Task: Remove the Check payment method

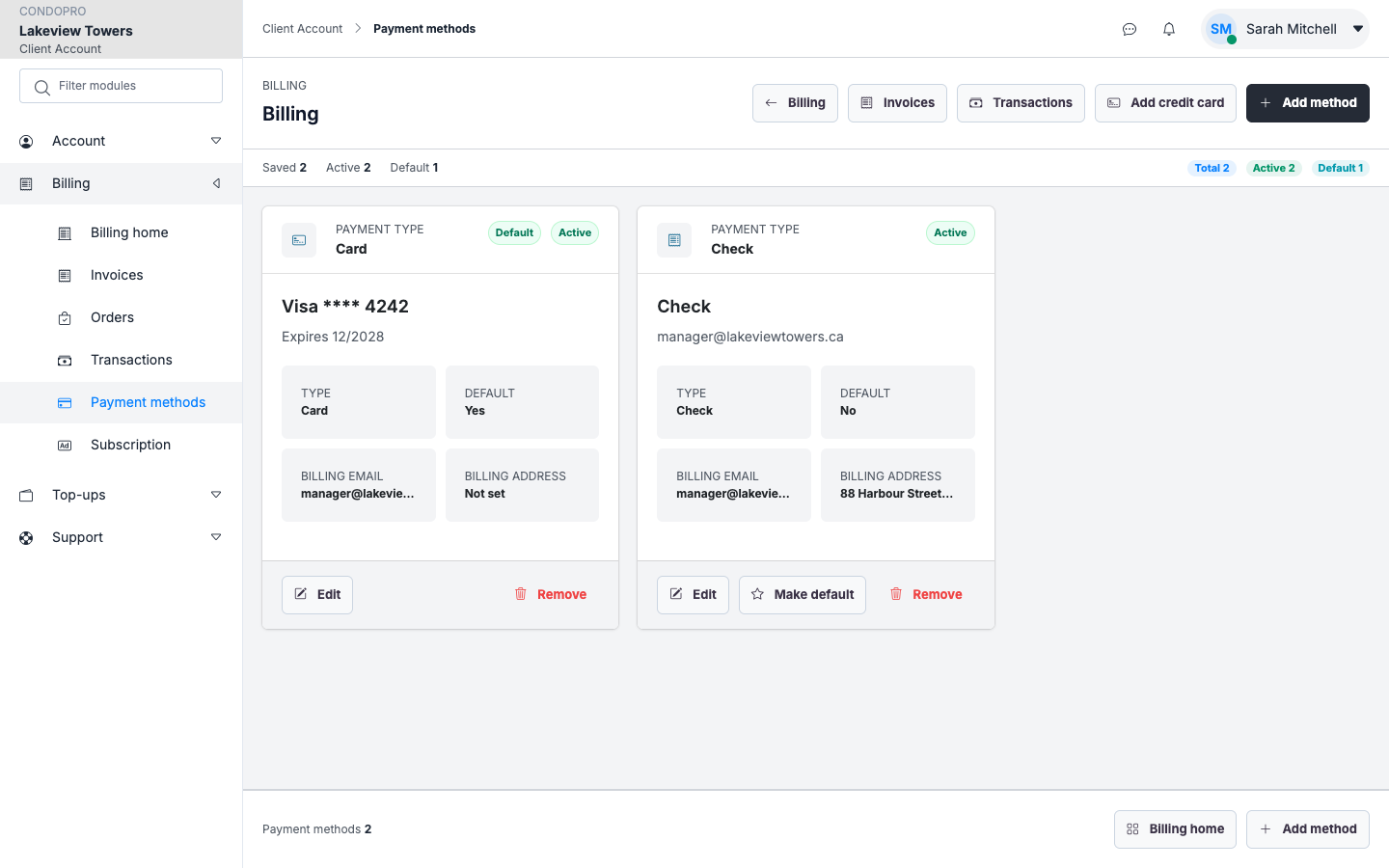Action: tap(926, 595)
